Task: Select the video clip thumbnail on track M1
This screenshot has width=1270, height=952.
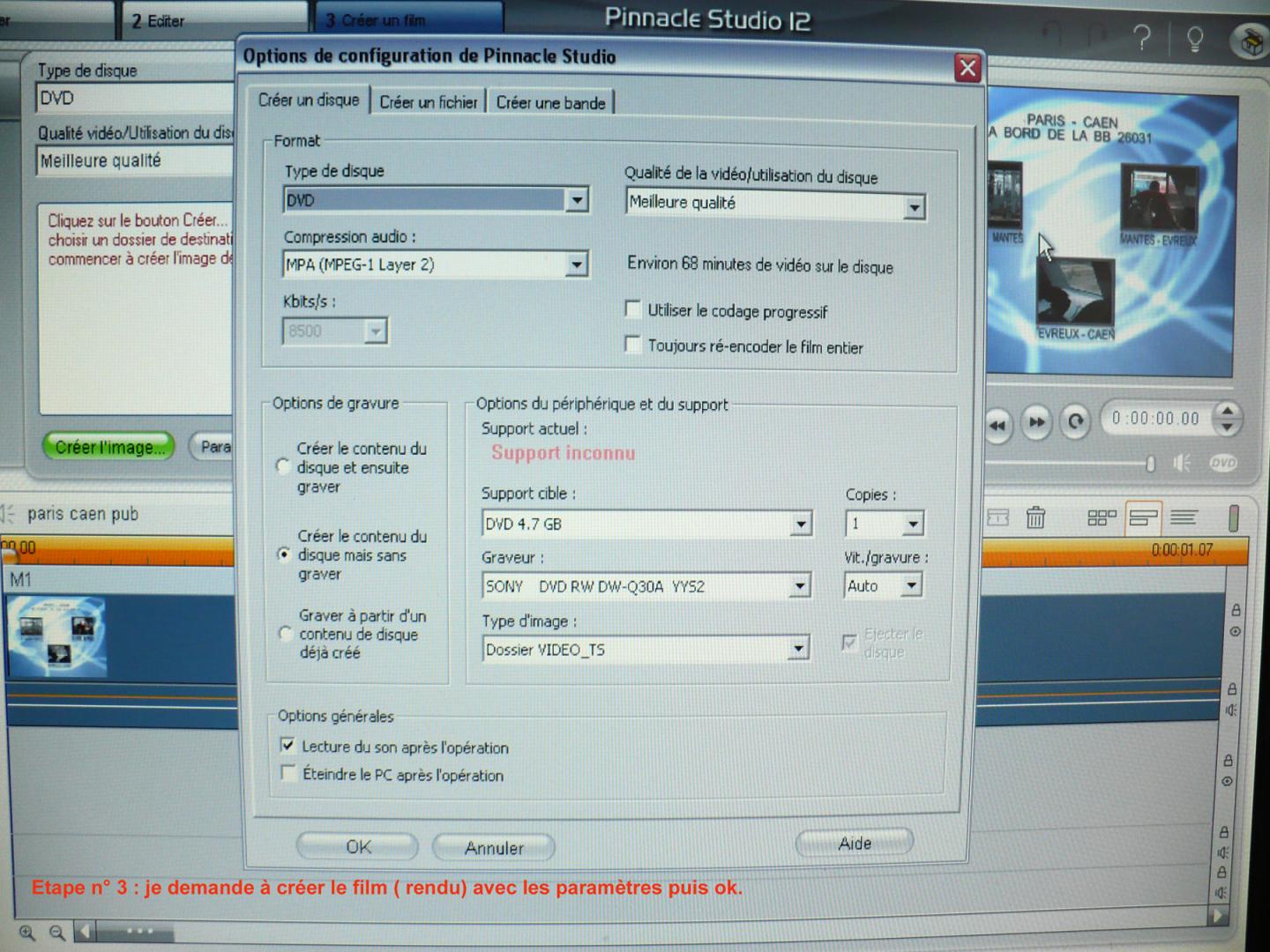Action: point(57,636)
